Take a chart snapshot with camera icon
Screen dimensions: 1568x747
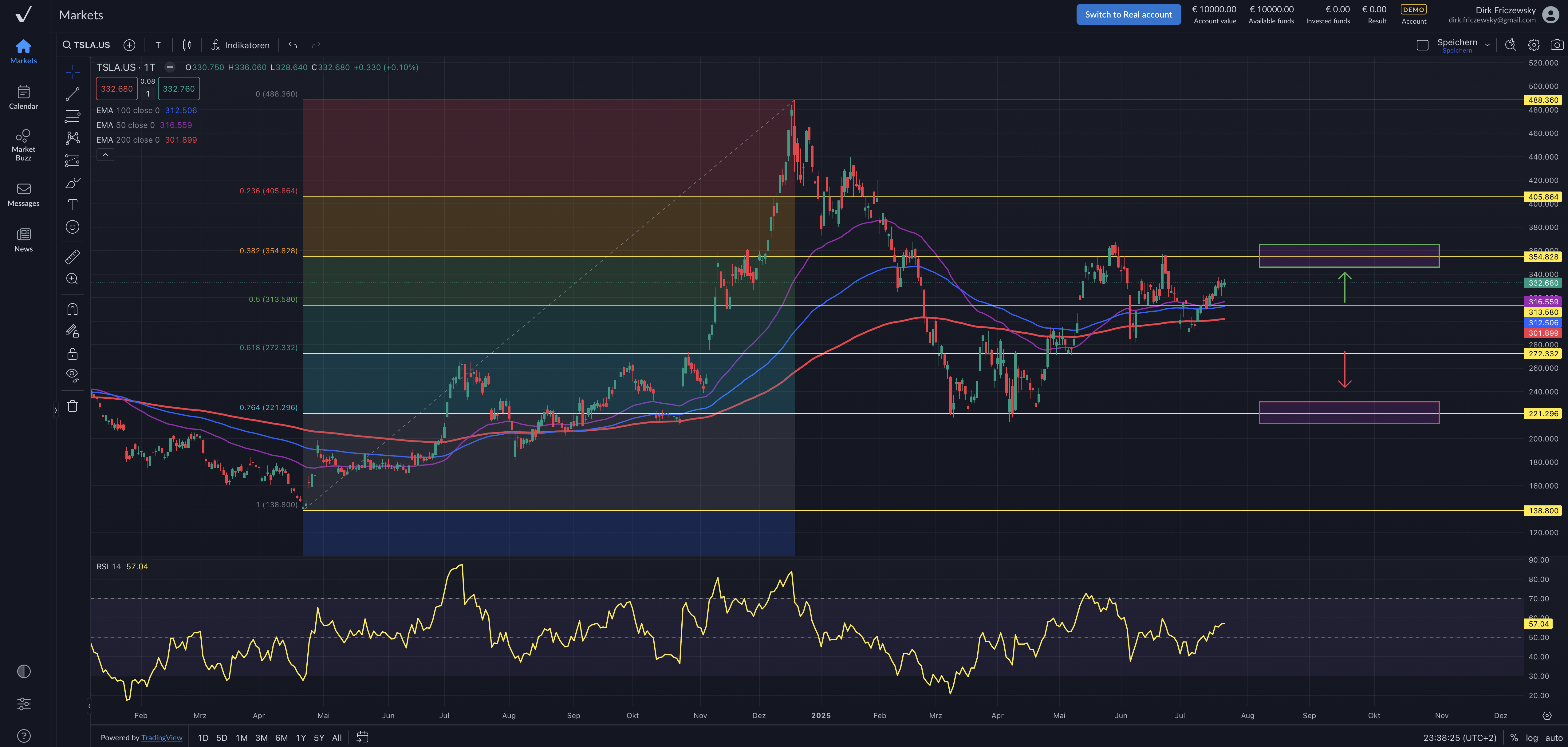1556,45
